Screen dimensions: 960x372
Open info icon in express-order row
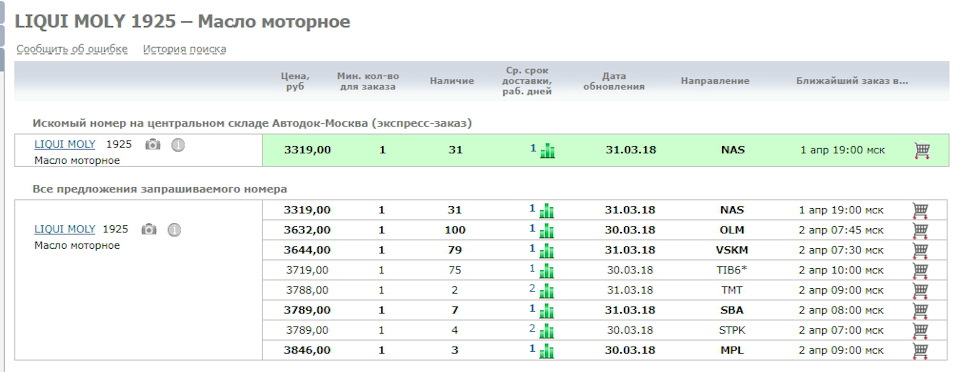click(x=178, y=145)
